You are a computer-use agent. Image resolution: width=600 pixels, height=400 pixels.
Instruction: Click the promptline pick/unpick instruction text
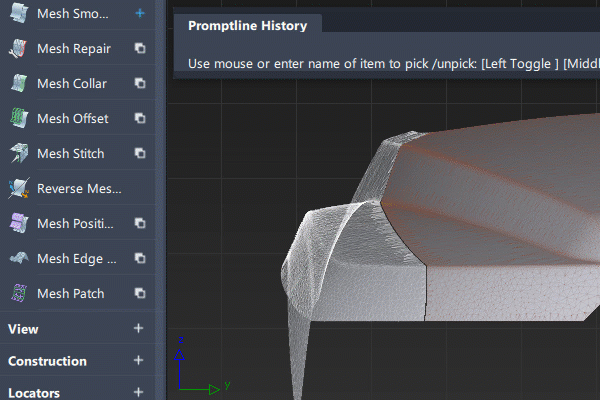pyautogui.click(x=394, y=64)
